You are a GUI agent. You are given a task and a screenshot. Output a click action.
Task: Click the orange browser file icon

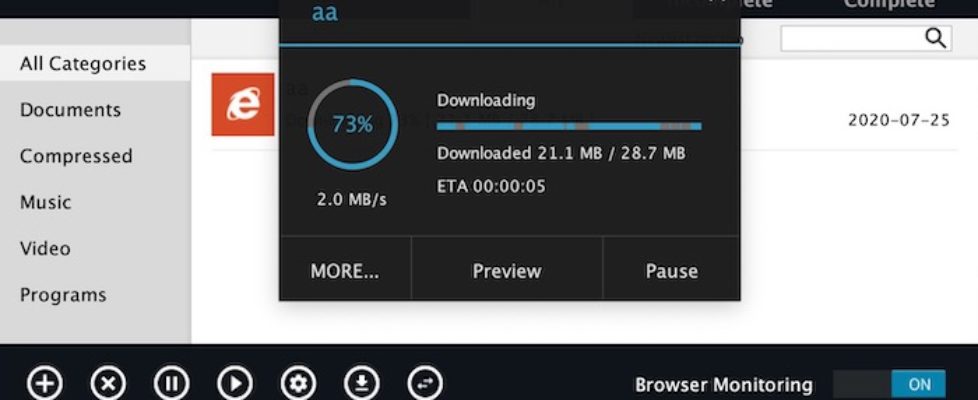pos(243,104)
